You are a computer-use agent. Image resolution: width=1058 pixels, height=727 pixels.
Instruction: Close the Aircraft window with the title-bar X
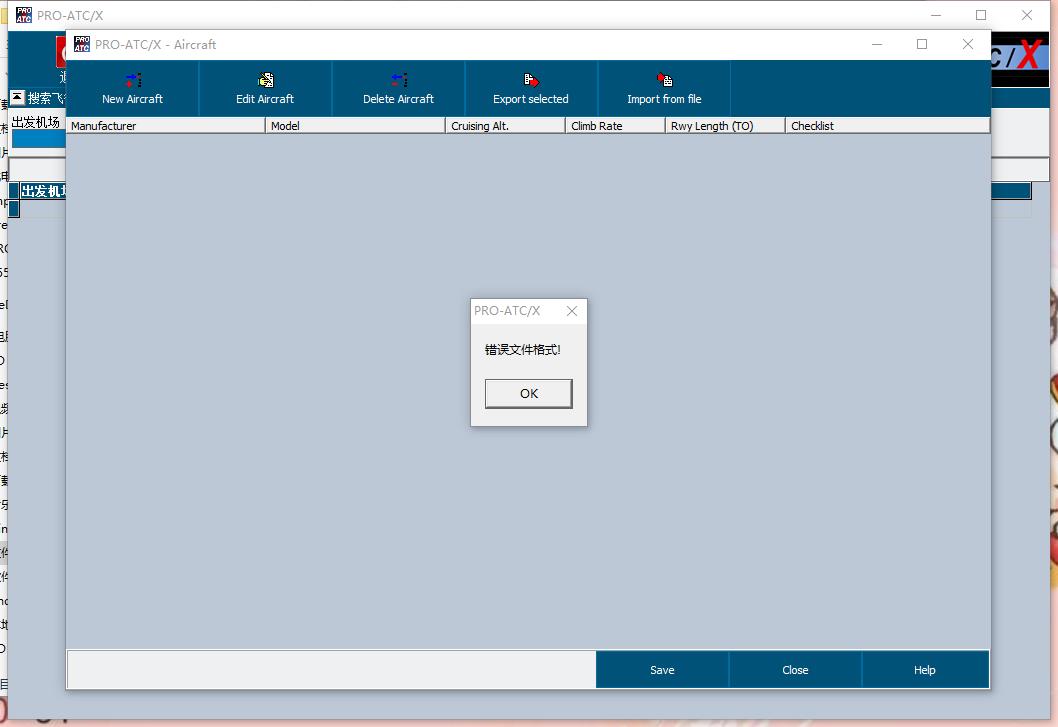point(968,45)
